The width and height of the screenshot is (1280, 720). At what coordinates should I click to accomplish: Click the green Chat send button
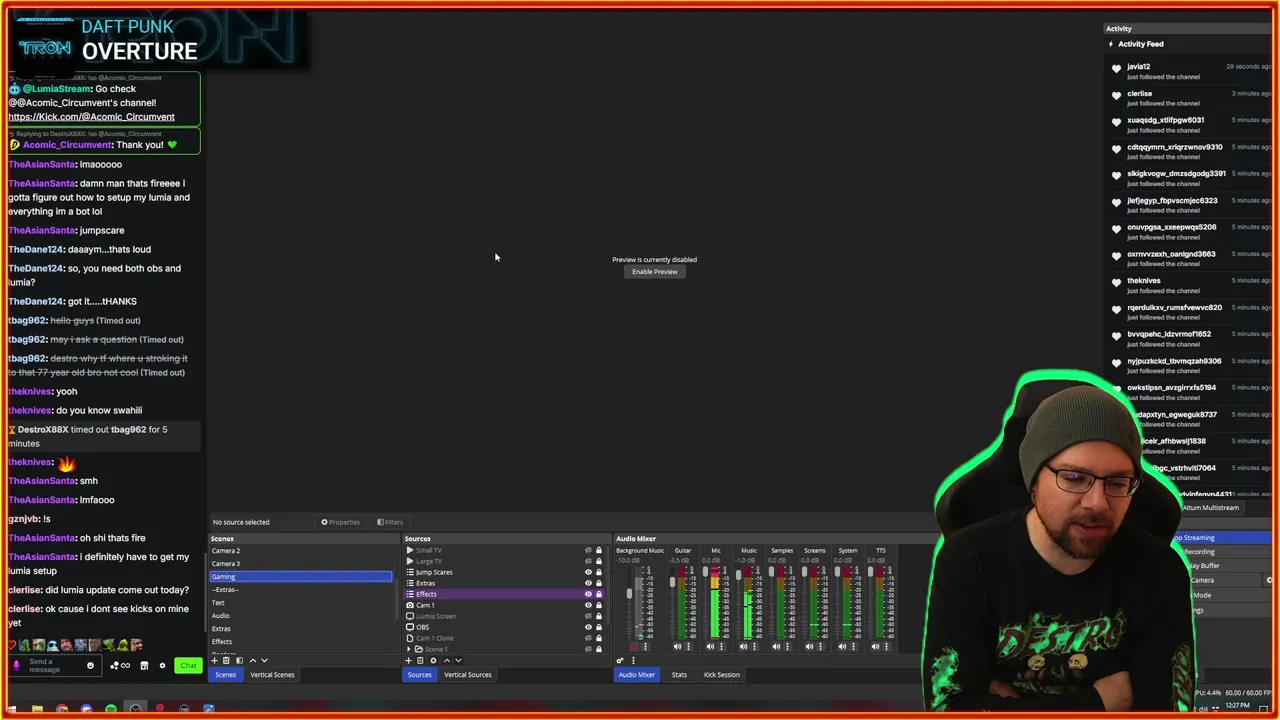click(188, 665)
